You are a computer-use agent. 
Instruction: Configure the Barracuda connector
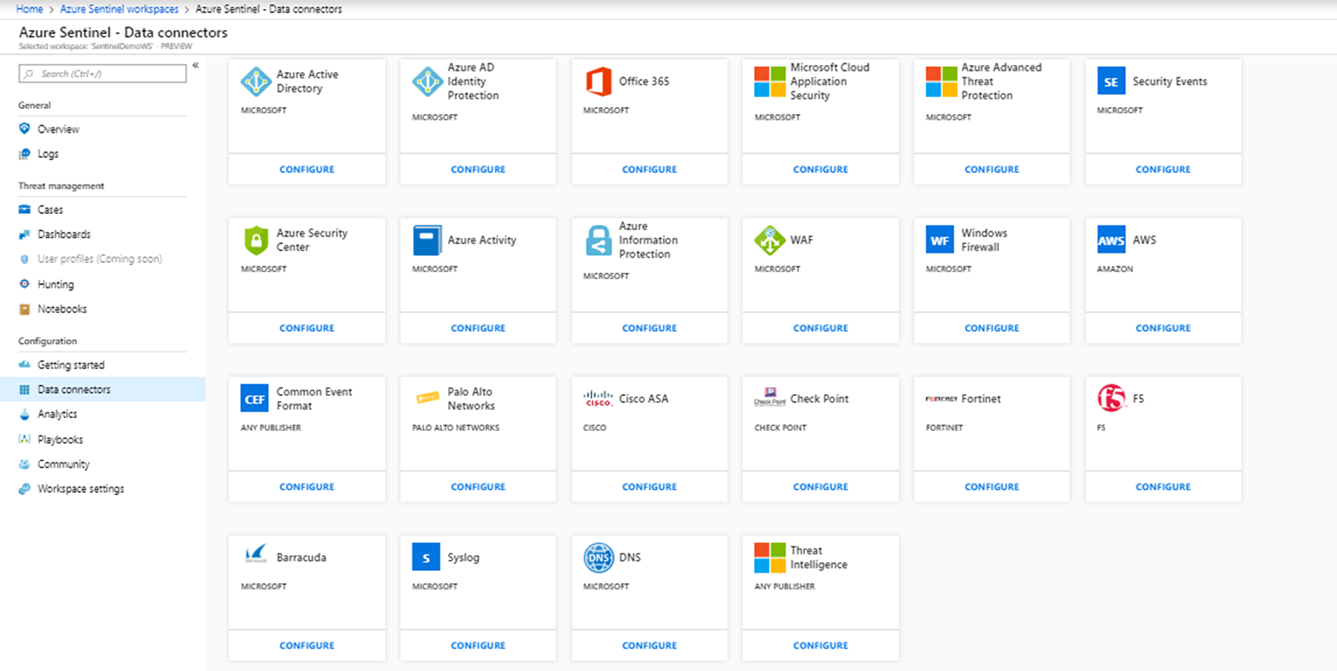(x=307, y=646)
